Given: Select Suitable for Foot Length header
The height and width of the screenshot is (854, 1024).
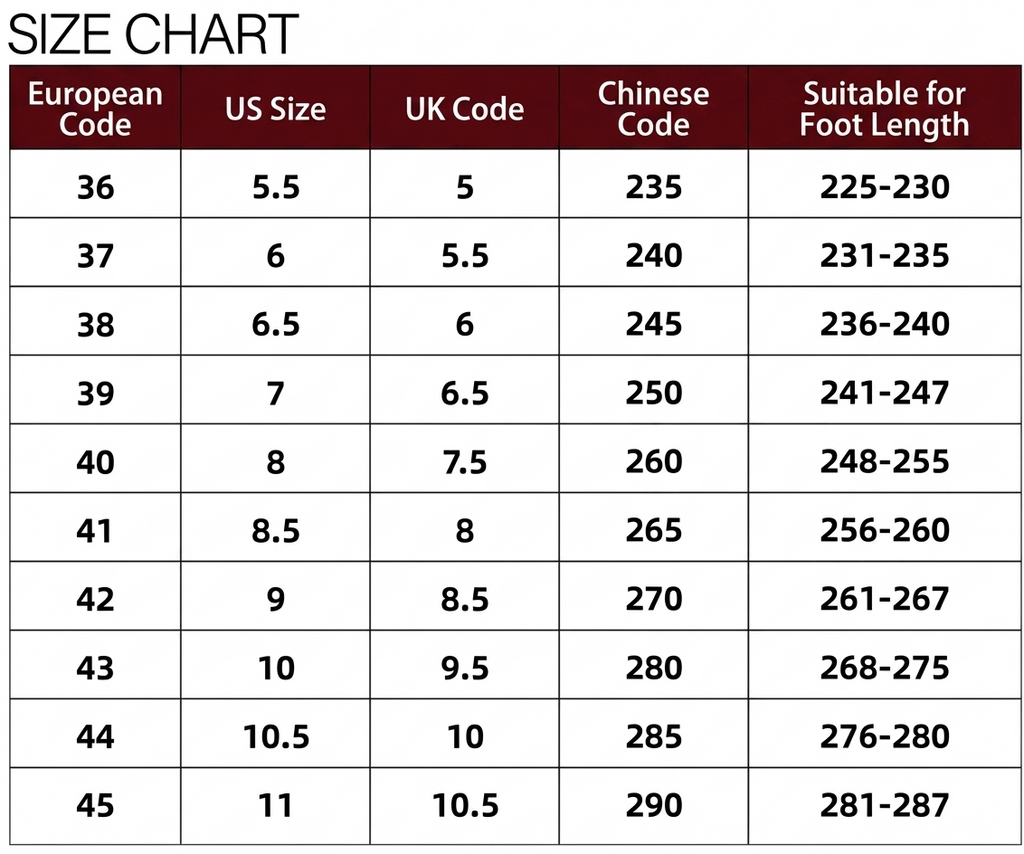Looking at the screenshot, I should click(x=885, y=108).
